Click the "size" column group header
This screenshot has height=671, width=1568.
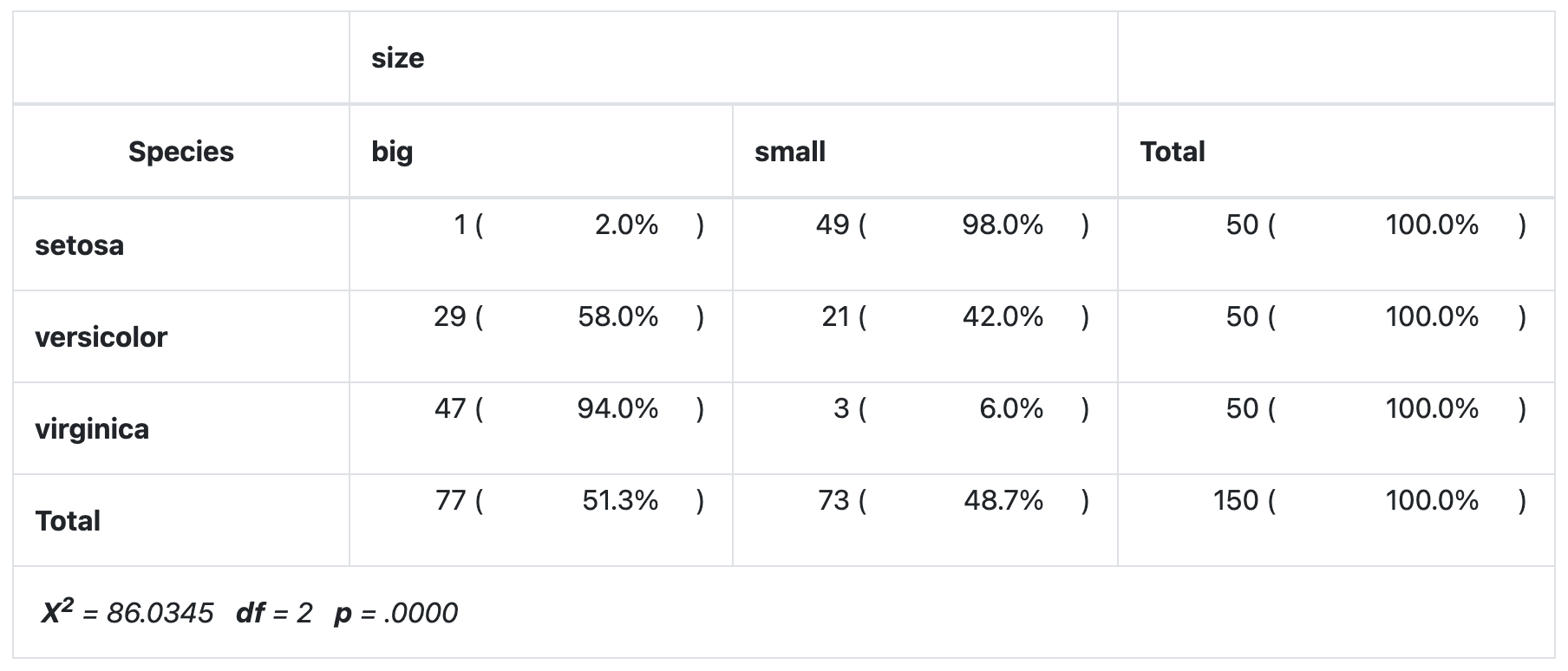(x=398, y=58)
